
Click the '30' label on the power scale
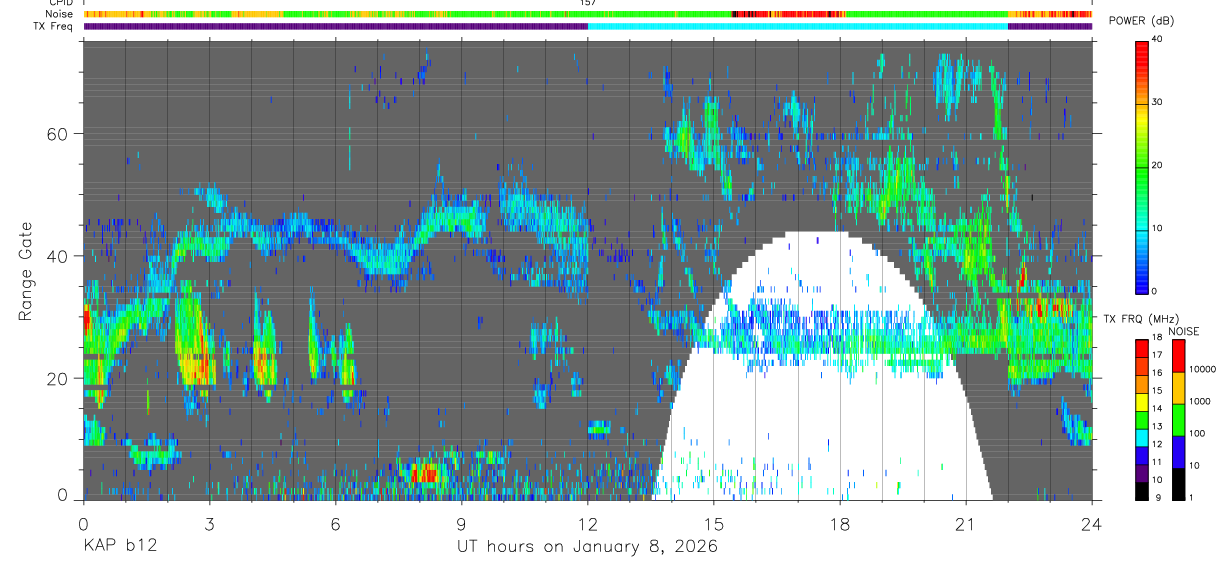click(x=1158, y=103)
